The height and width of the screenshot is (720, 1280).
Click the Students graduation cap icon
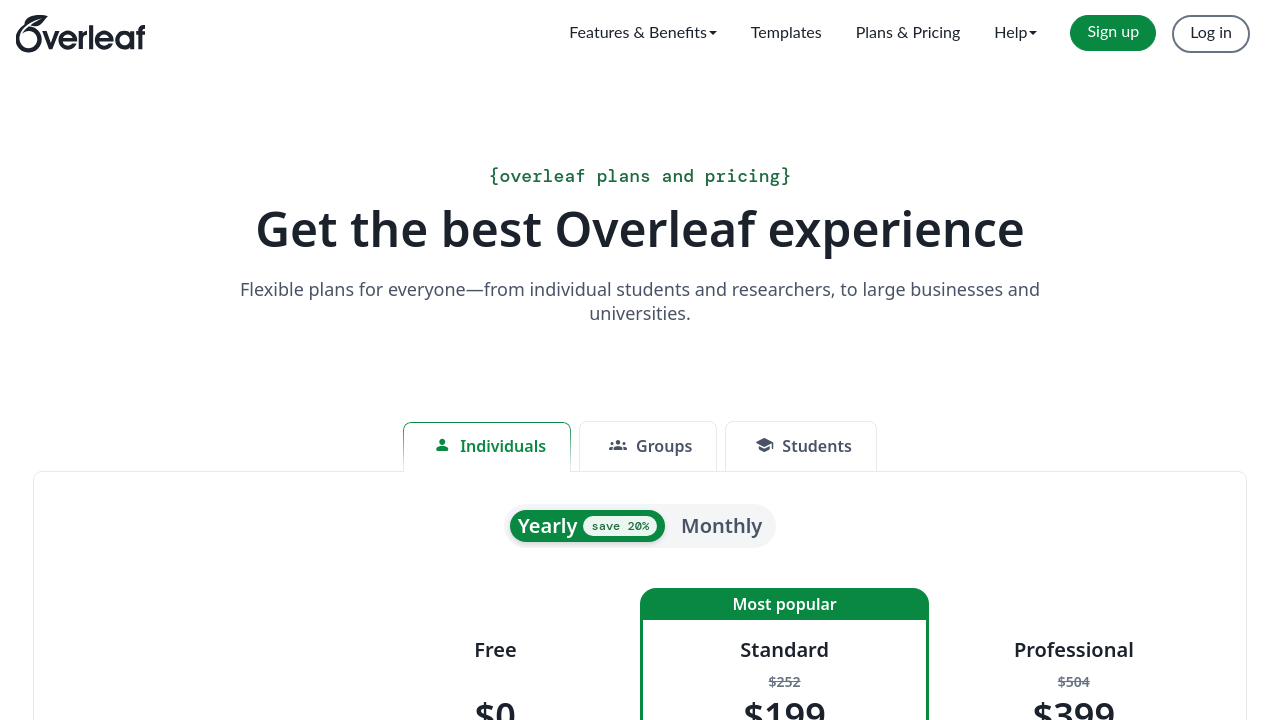[x=765, y=445]
